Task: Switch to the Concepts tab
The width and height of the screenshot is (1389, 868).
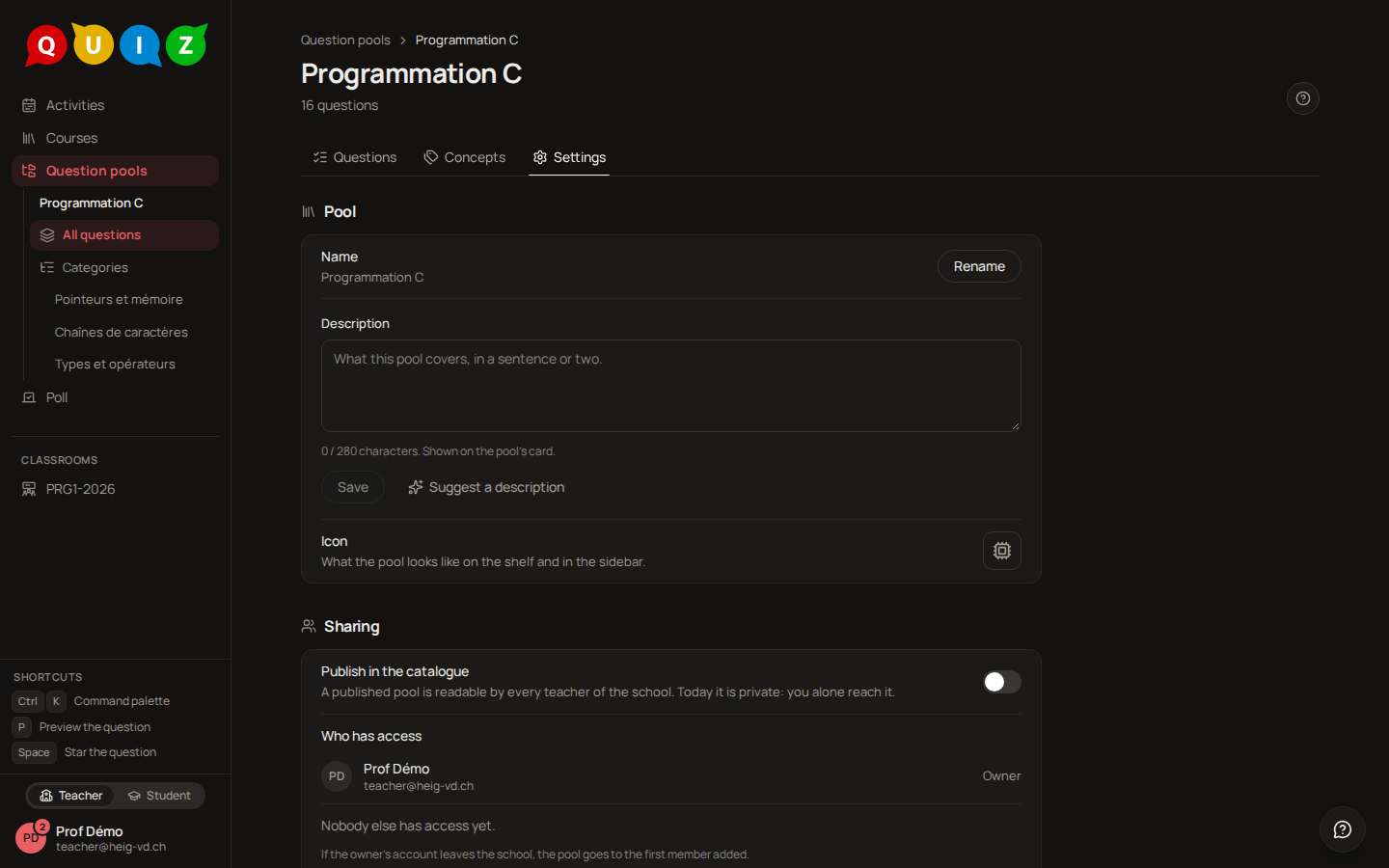Action: tap(465, 157)
